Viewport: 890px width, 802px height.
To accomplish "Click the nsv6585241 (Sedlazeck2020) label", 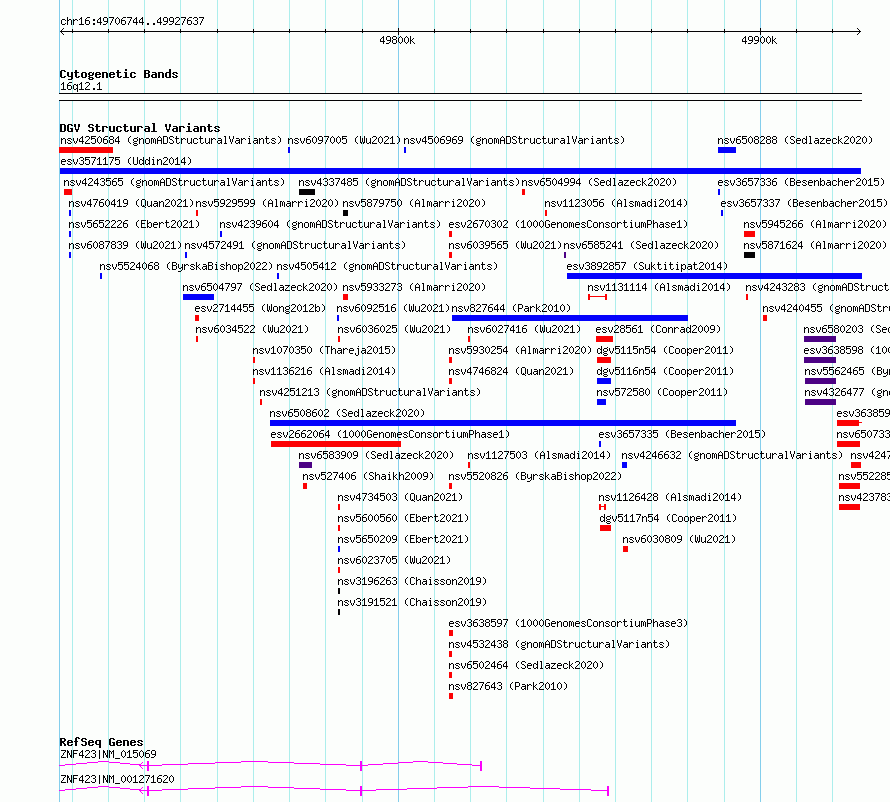I will tap(641, 245).
